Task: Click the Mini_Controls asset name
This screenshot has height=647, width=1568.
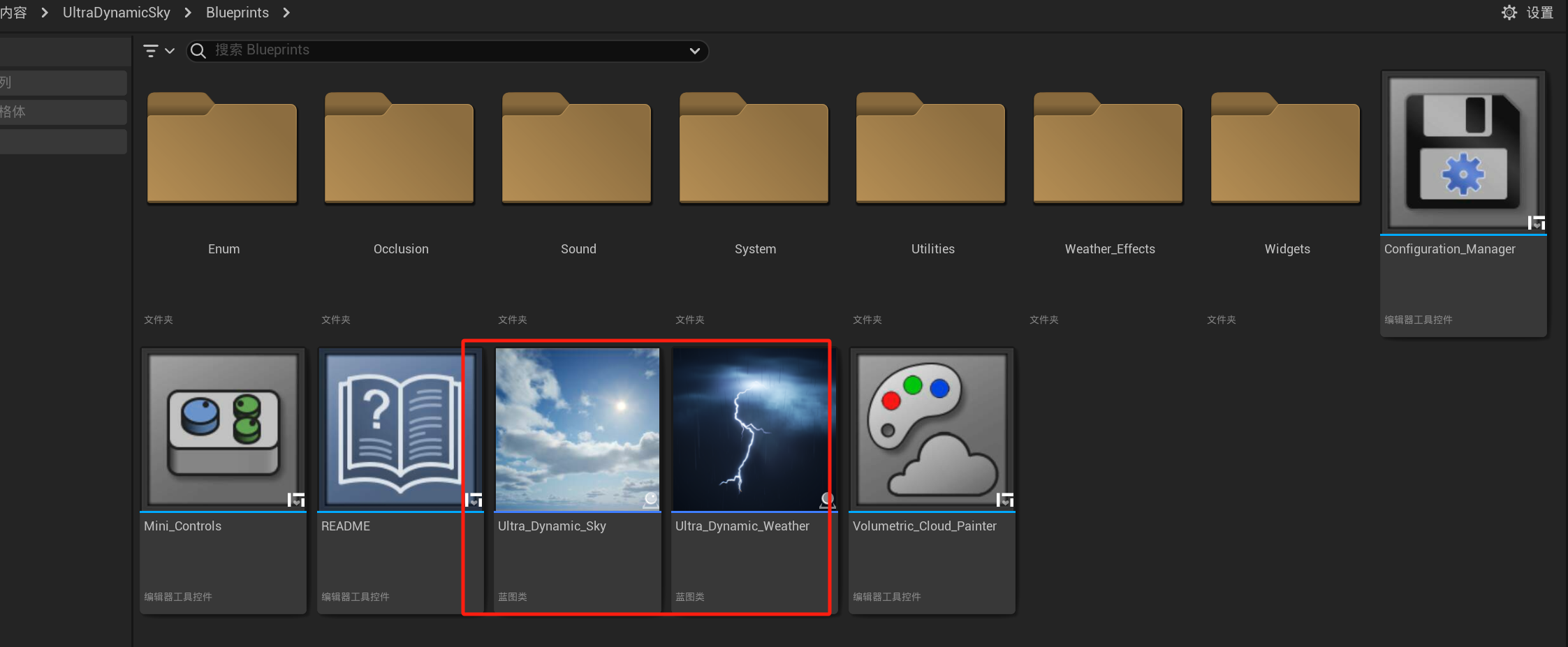Action: coord(182,526)
